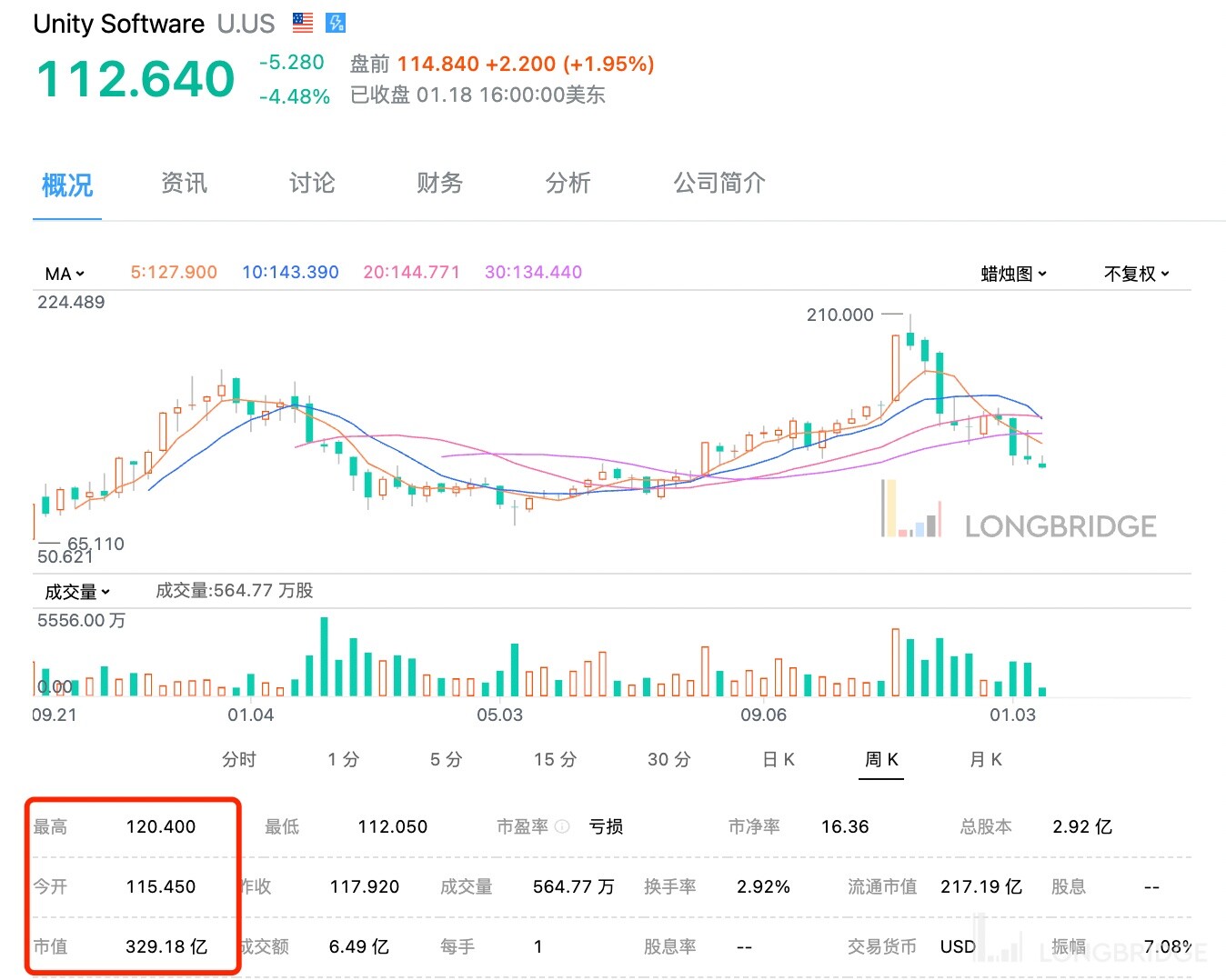Image resolution: width=1226 pixels, height=980 pixels.
Task: Select the 概况 overview tab
Action: (x=67, y=185)
